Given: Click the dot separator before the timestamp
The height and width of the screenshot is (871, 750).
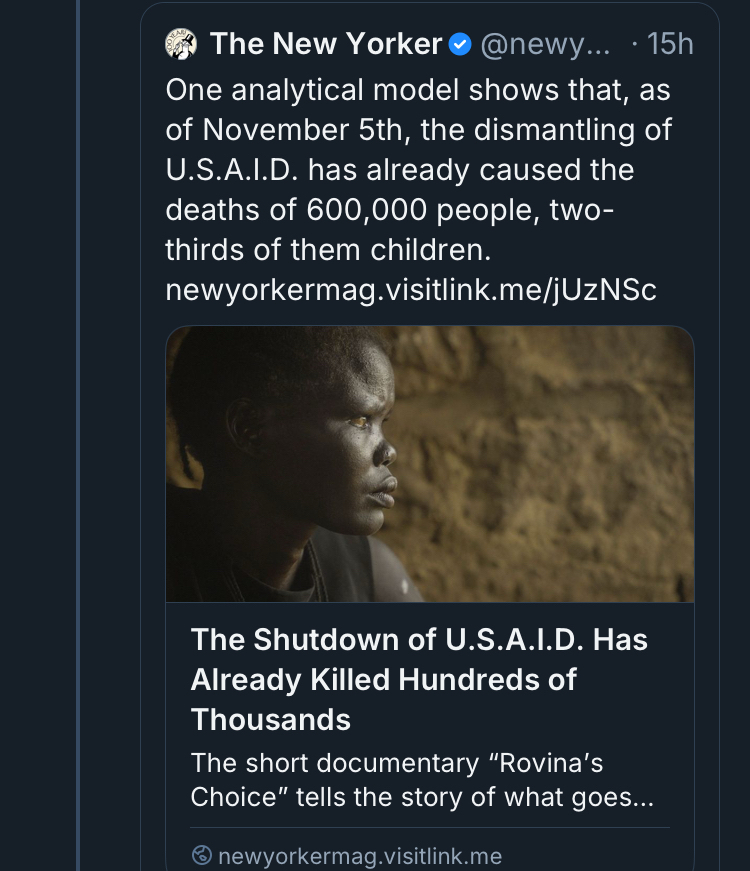Looking at the screenshot, I should tap(635, 45).
